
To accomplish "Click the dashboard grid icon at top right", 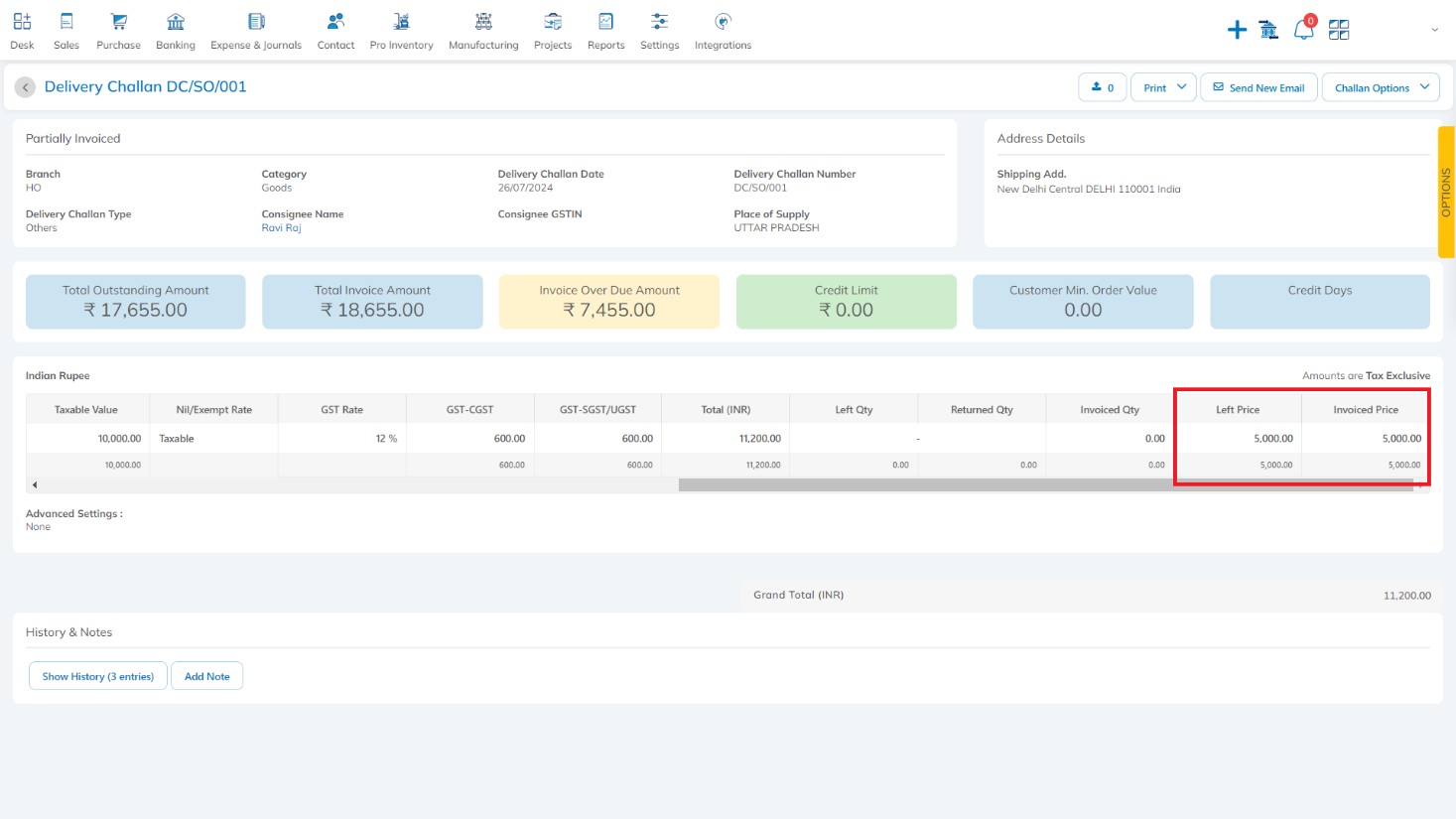I will pyautogui.click(x=1339, y=30).
